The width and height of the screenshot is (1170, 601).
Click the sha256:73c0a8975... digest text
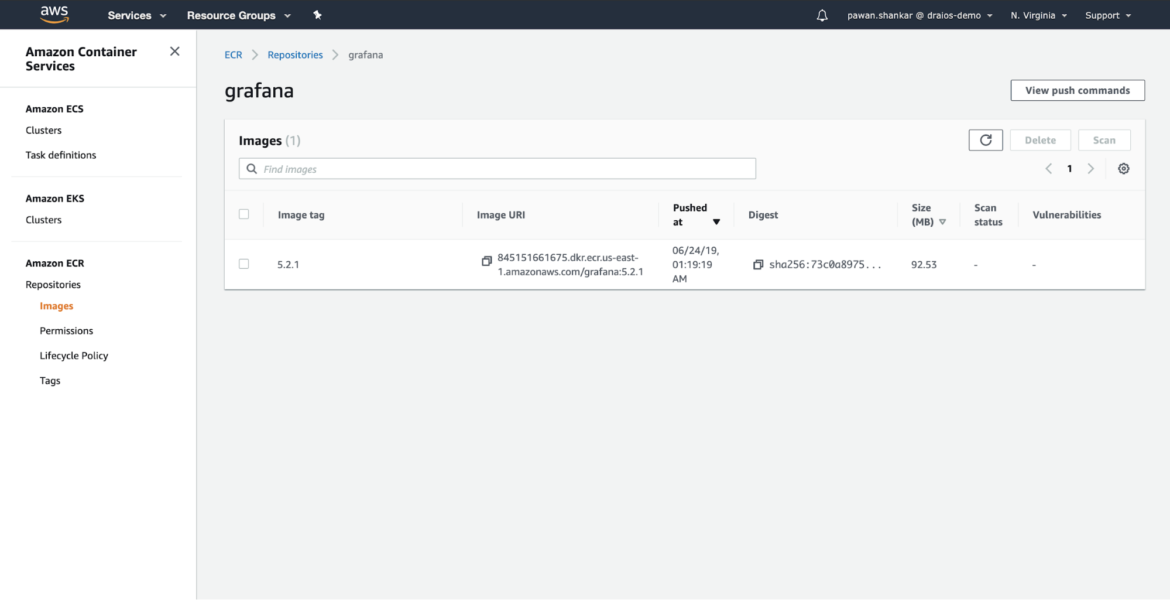pyautogui.click(x=825, y=264)
